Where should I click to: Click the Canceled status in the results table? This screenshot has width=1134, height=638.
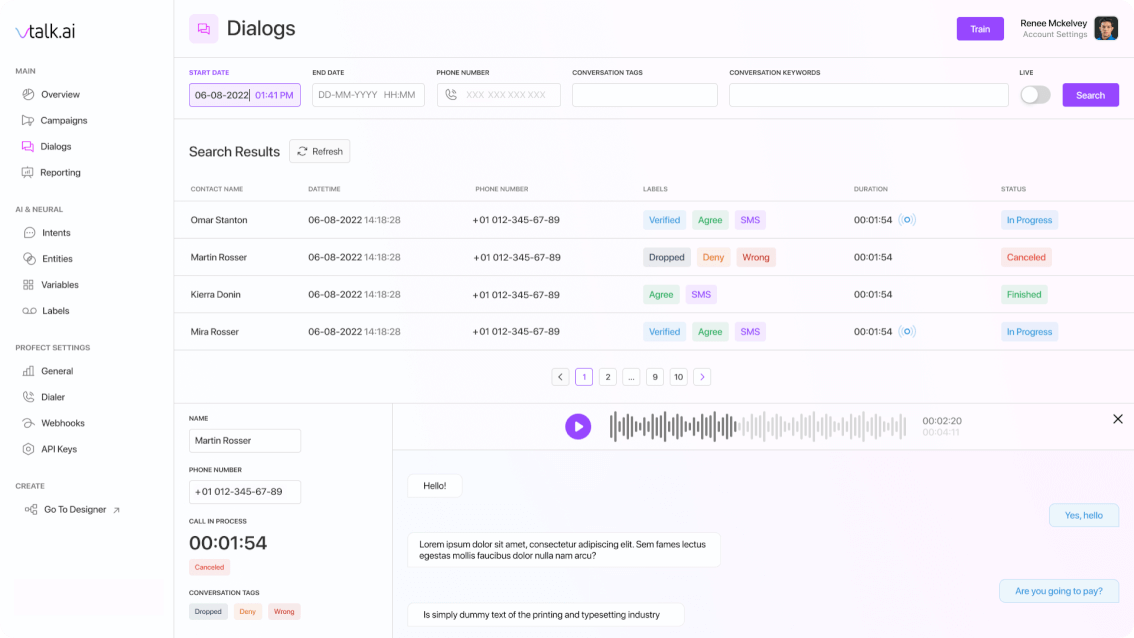click(x=1026, y=257)
